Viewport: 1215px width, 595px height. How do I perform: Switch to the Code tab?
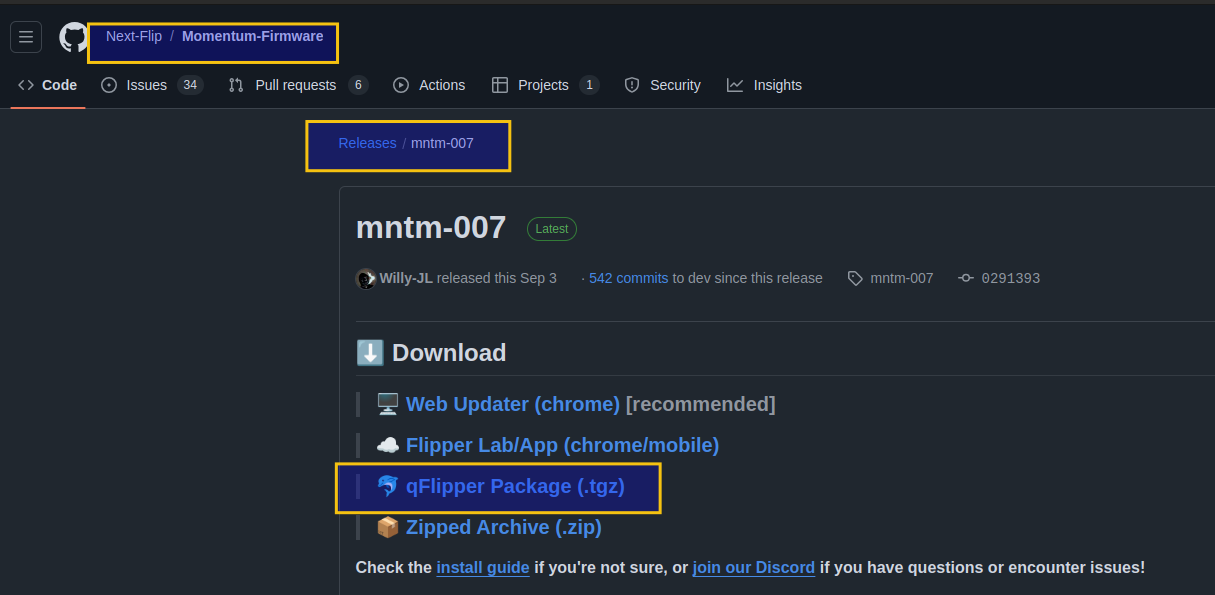(x=48, y=85)
